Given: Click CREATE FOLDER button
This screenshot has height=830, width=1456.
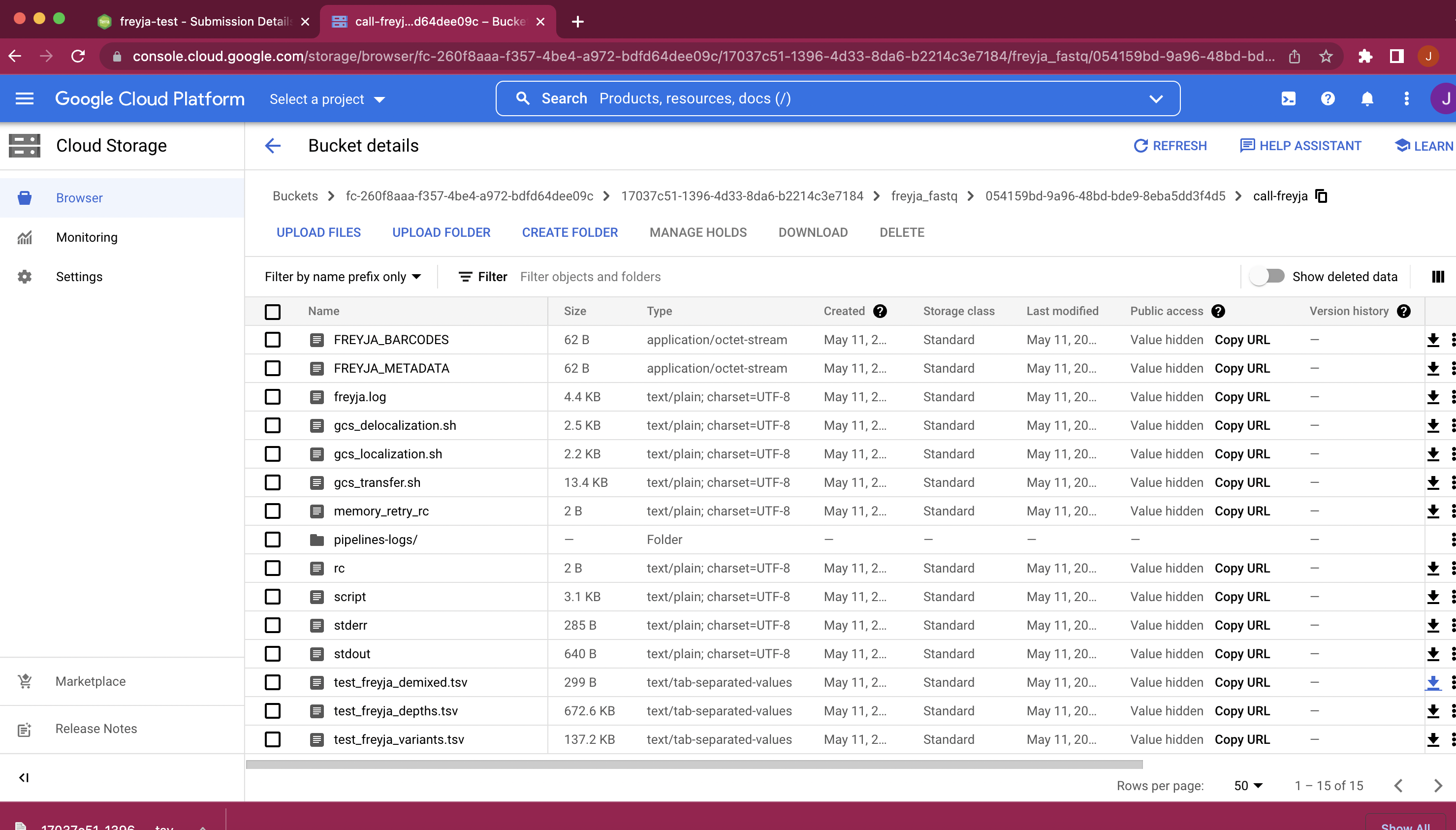Looking at the screenshot, I should pyautogui.click(x=570, y=232).
